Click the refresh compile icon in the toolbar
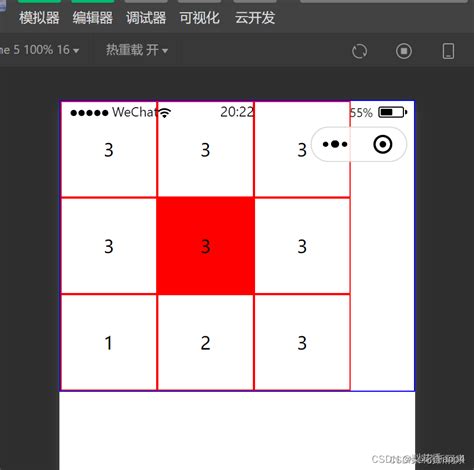 click(360, 51)
